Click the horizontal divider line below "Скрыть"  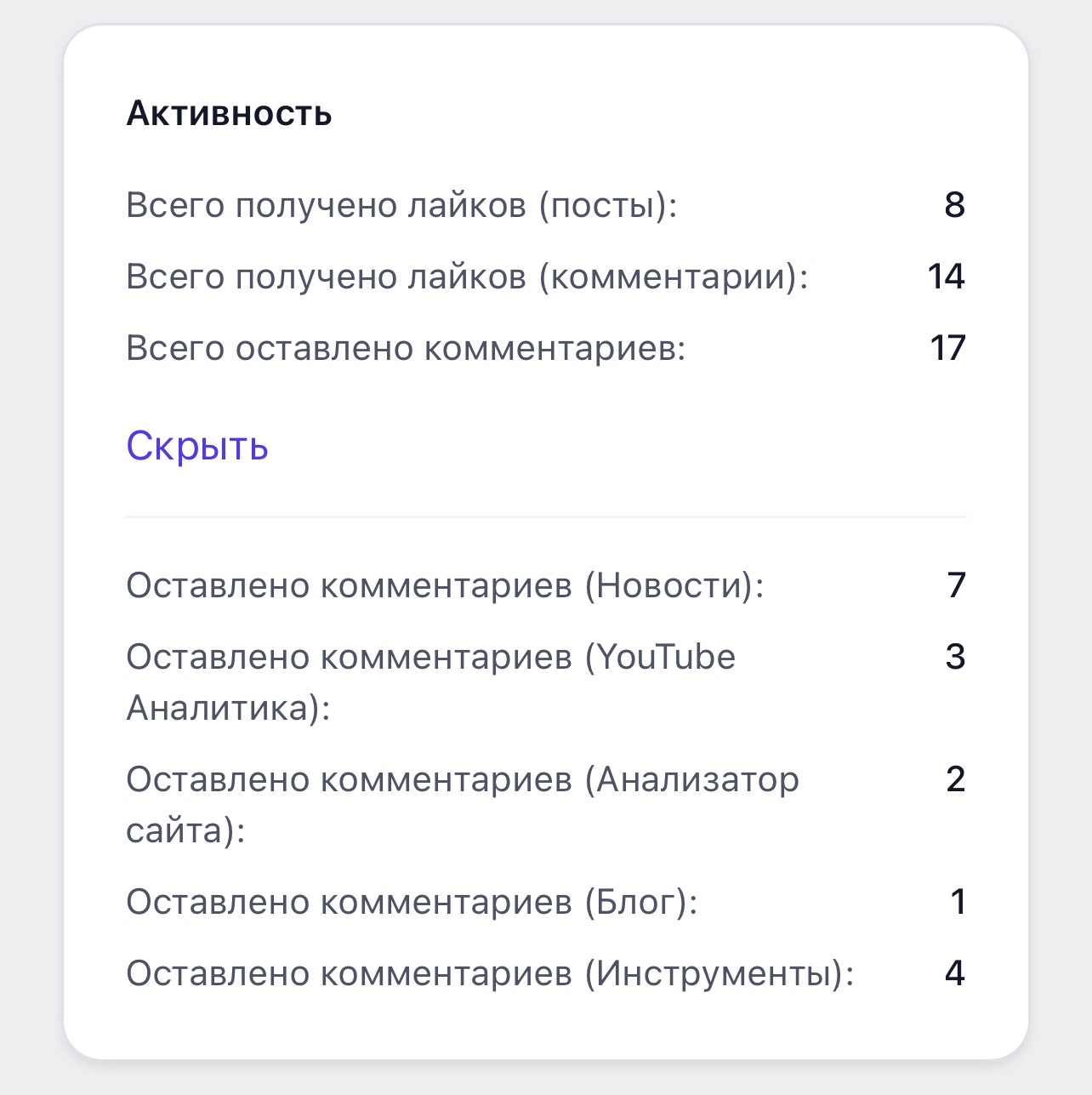[x=546, y=516]
